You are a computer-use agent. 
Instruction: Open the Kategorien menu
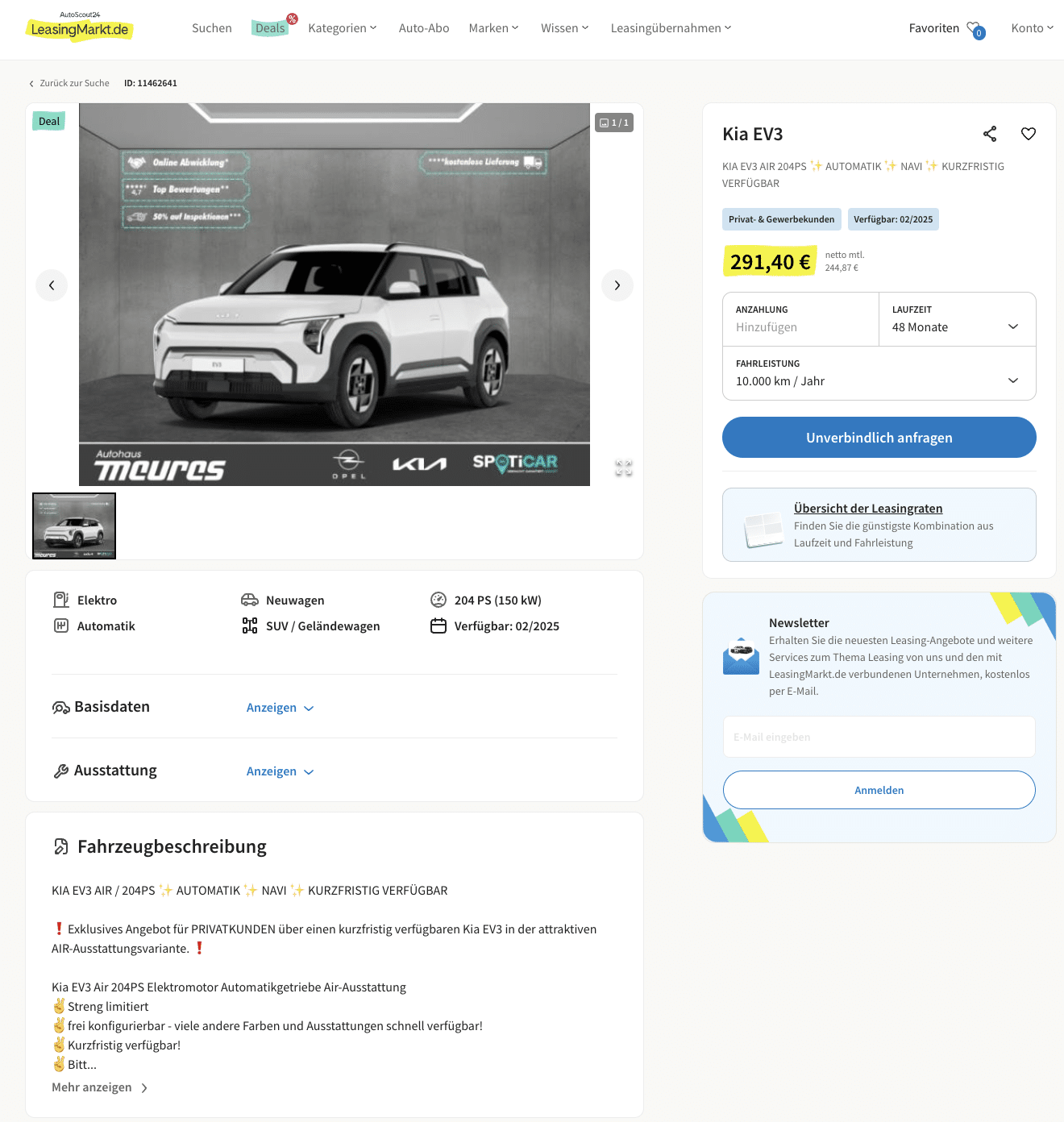(343, 28)
